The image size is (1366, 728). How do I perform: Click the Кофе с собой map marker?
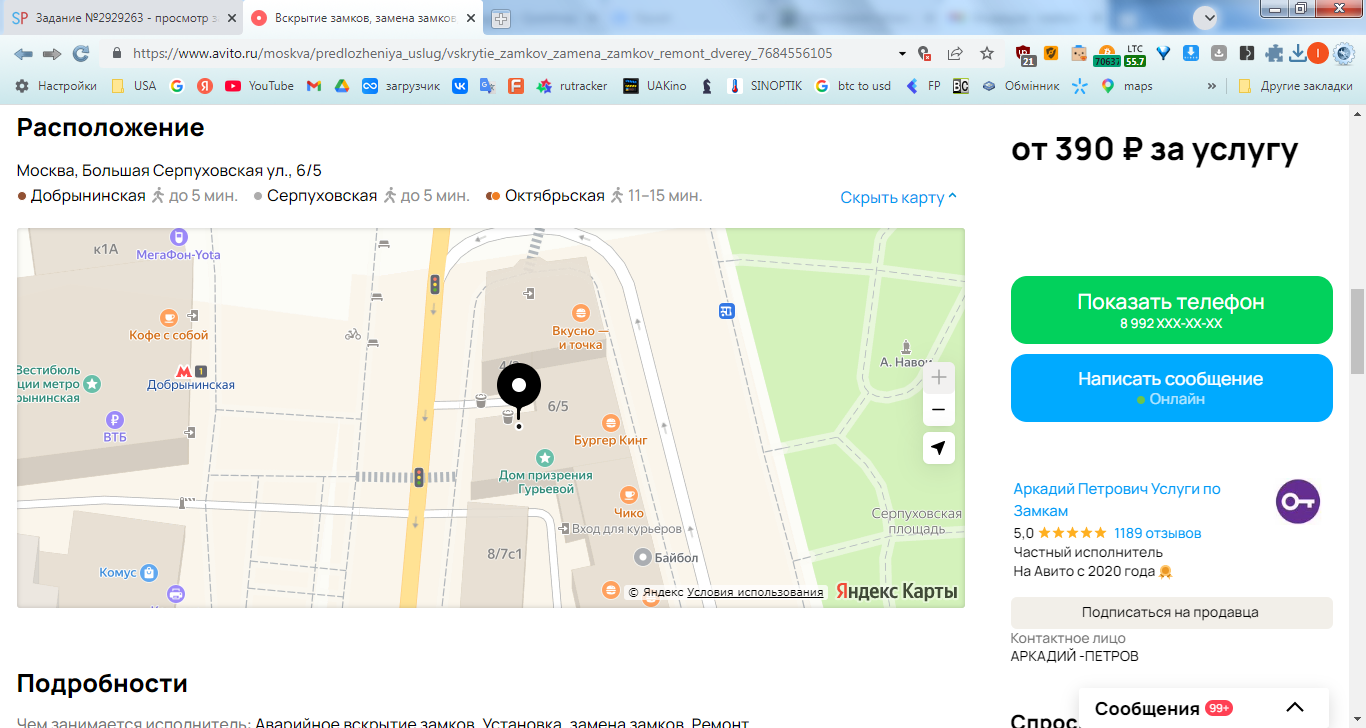(x=169, y=317)
